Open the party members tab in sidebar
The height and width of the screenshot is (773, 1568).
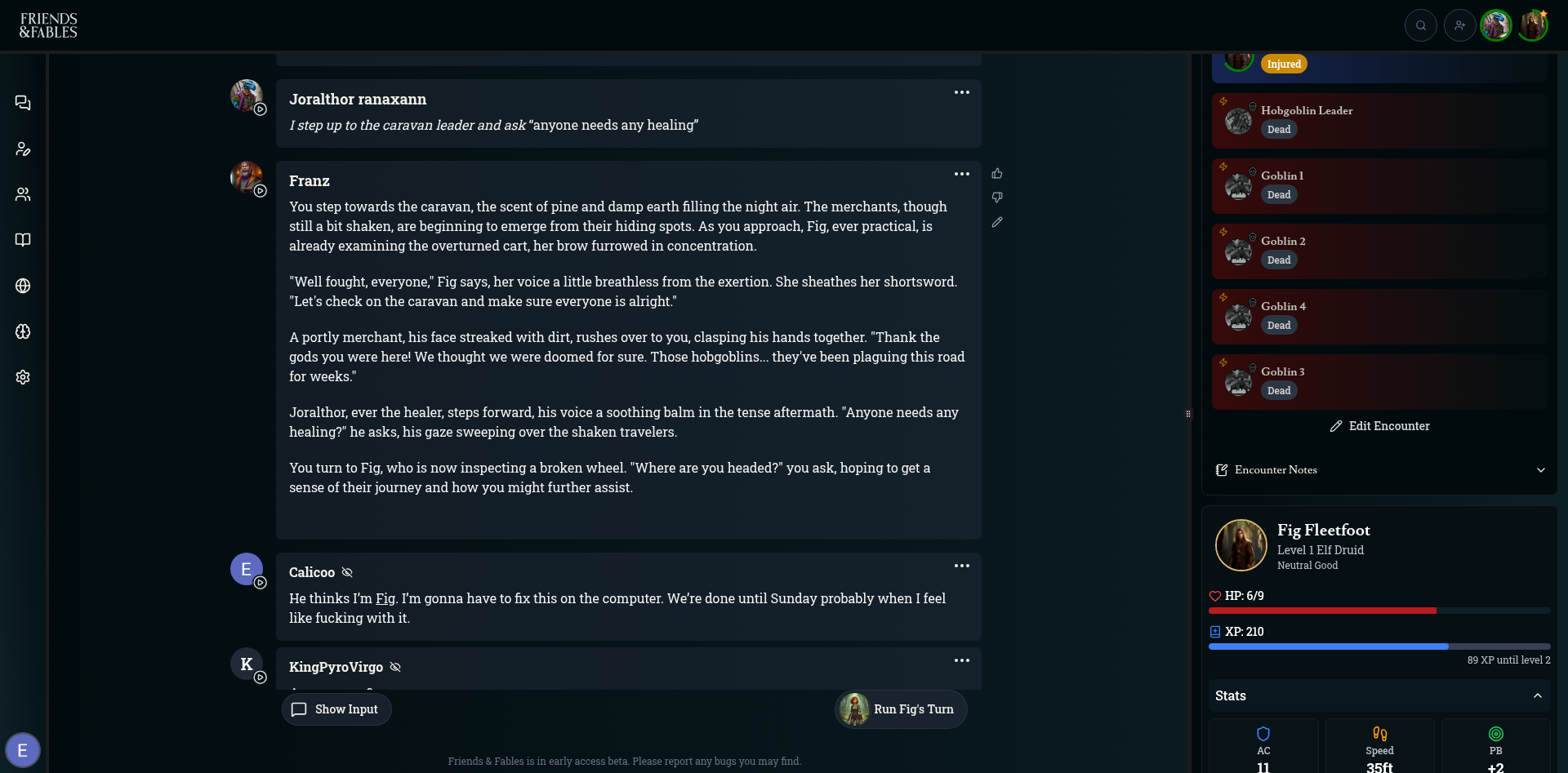click(23, 194)
